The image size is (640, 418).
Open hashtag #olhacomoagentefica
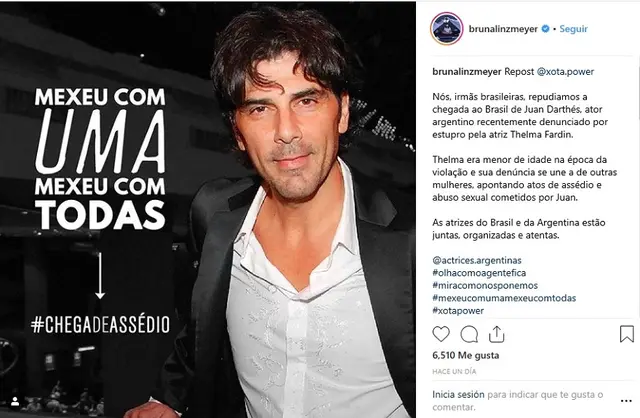(x=479, y=273)
